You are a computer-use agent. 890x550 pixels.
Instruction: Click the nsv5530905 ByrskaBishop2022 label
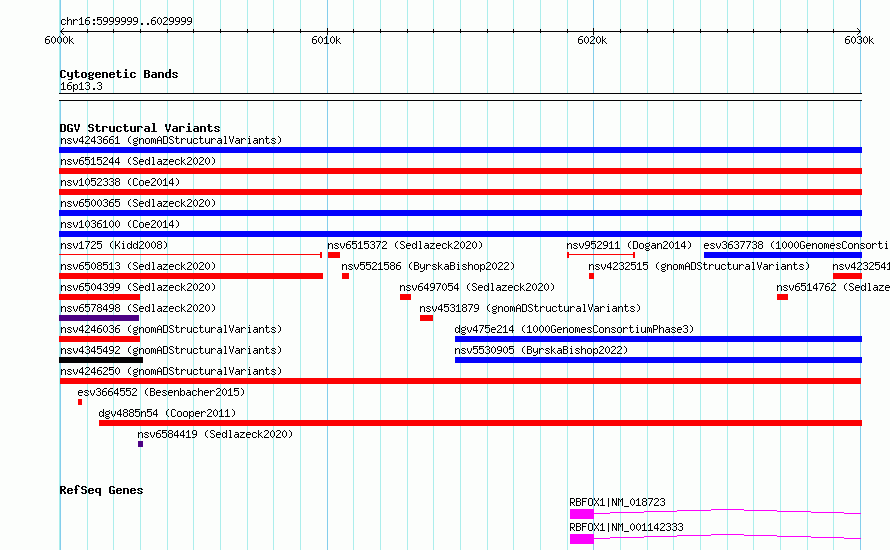[541, 350]
